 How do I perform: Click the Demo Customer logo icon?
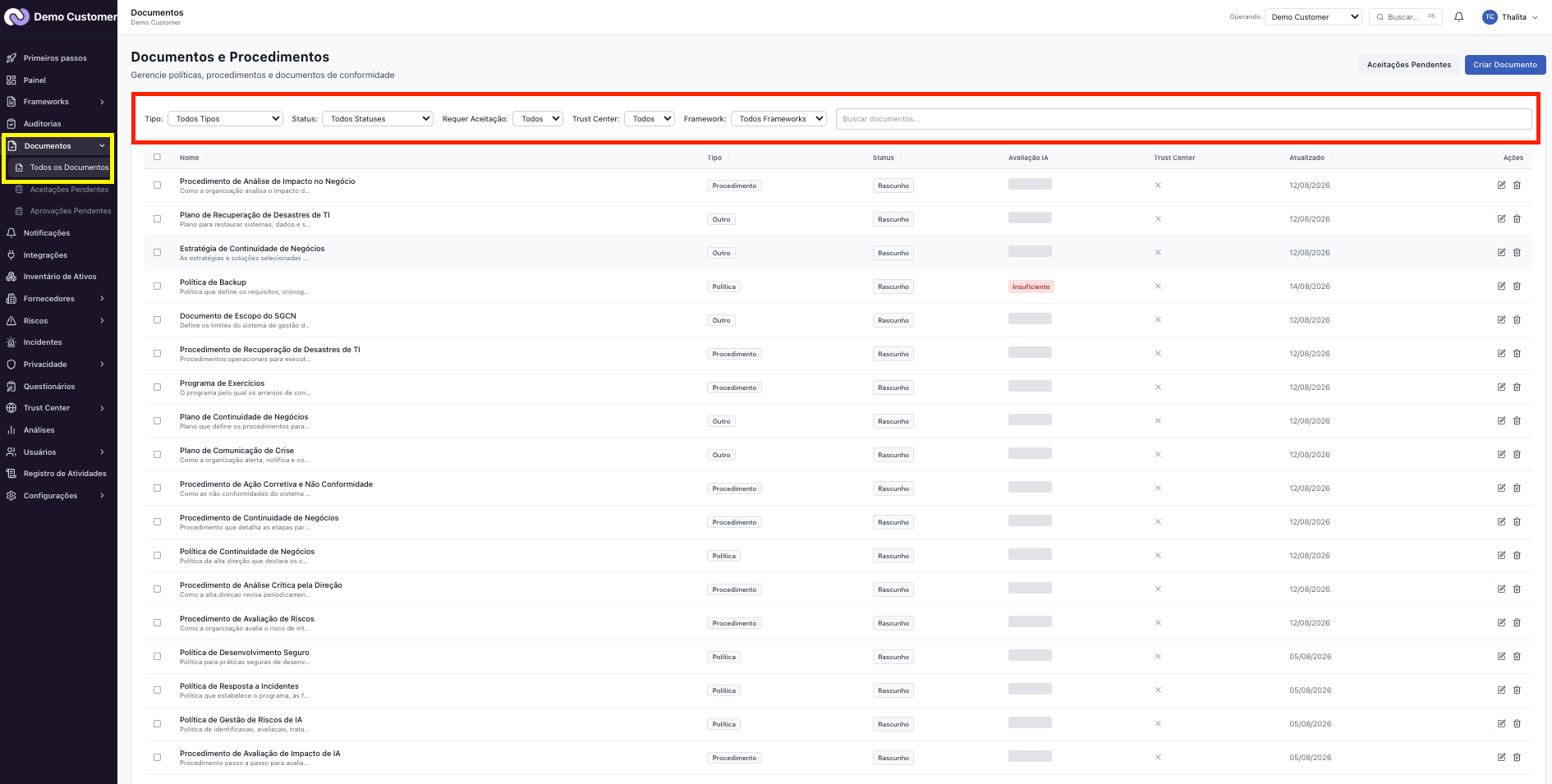pos(16,16)
